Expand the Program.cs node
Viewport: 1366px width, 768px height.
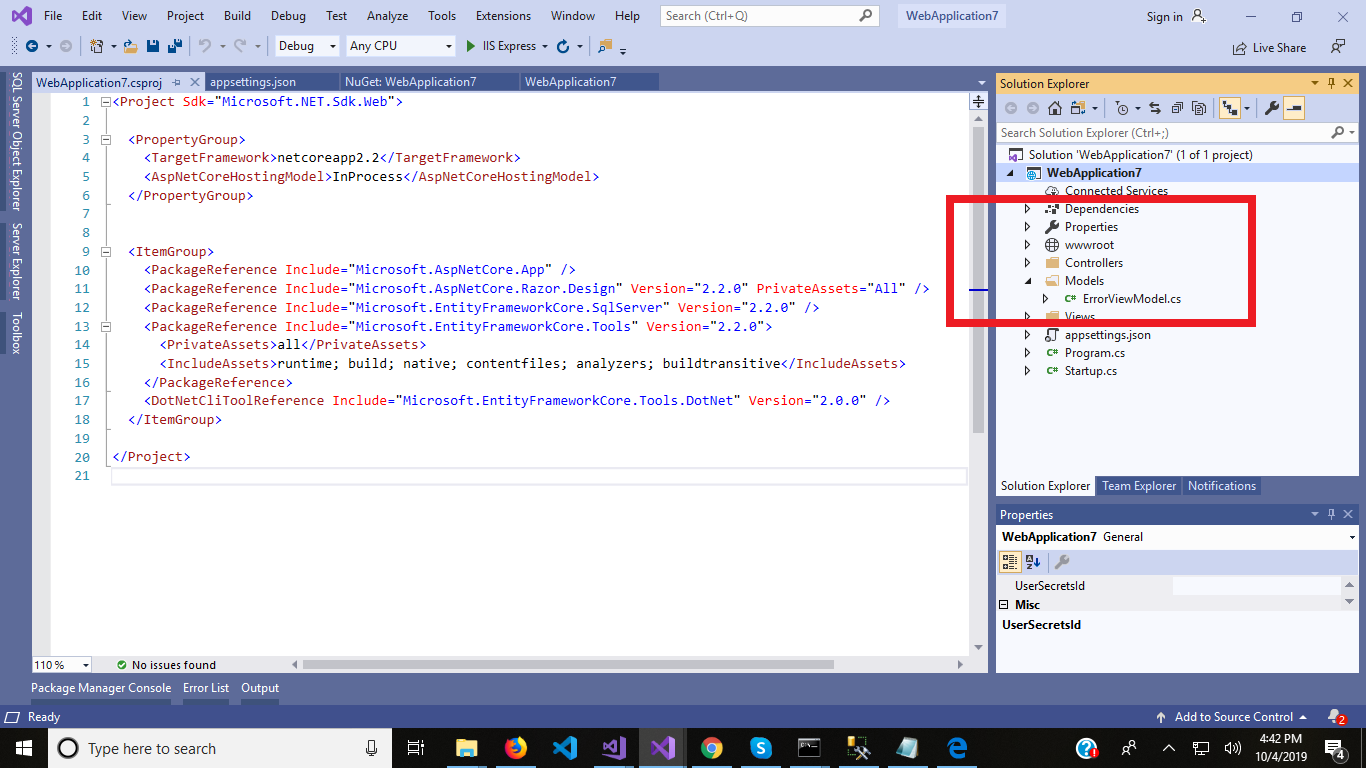coord(1027,353)
